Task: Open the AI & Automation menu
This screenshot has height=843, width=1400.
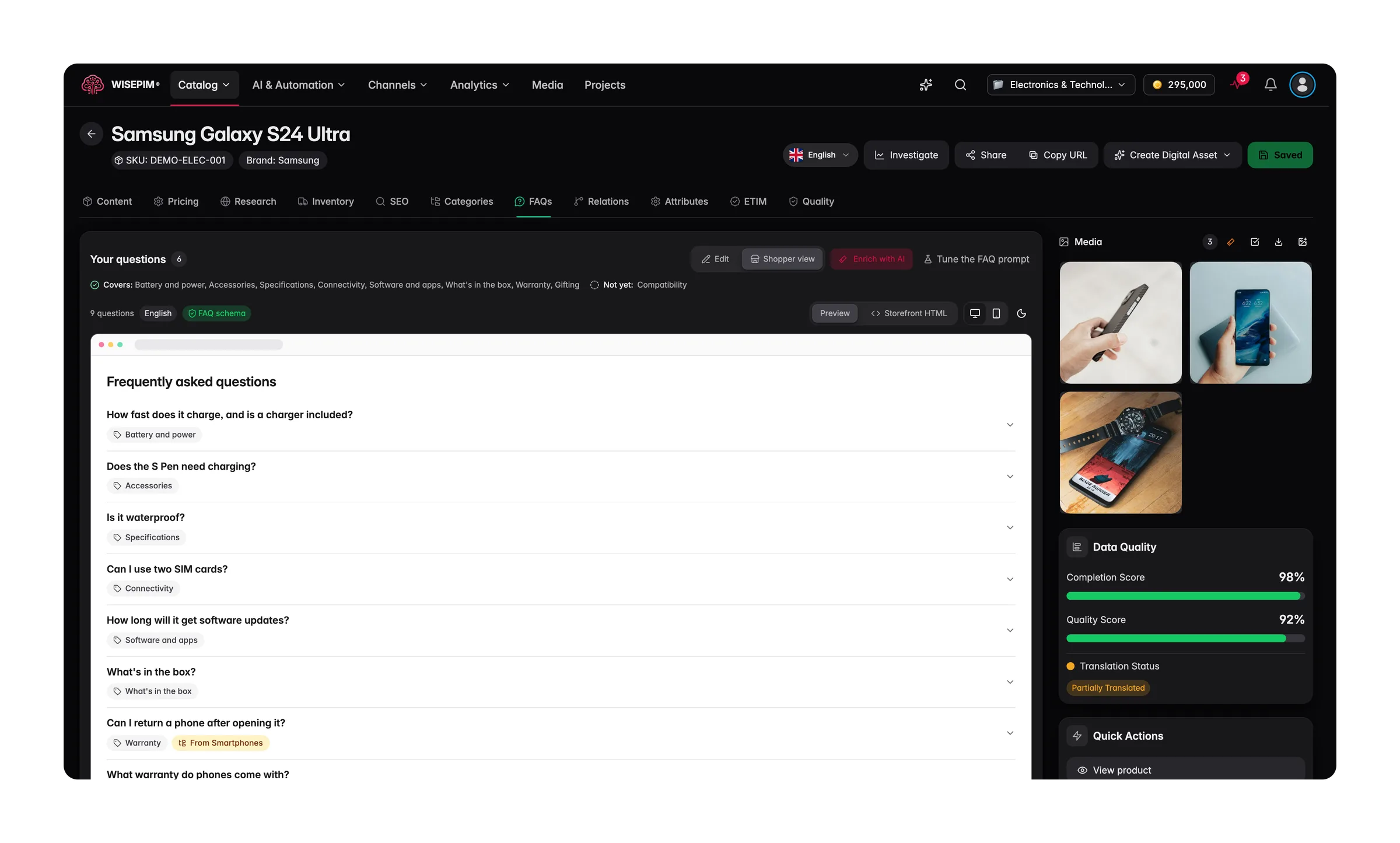Action: [x=299, y=85]
